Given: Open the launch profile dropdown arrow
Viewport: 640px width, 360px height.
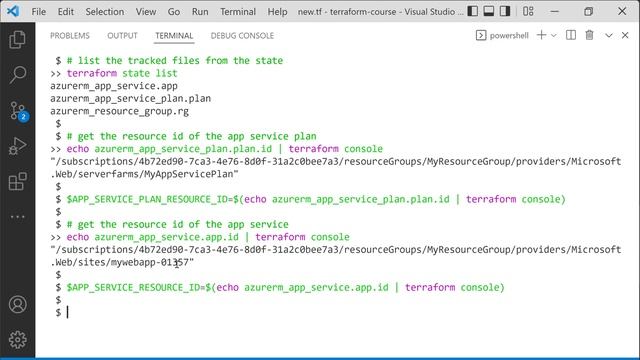Looking at the screenshot, I should (553, 36).
